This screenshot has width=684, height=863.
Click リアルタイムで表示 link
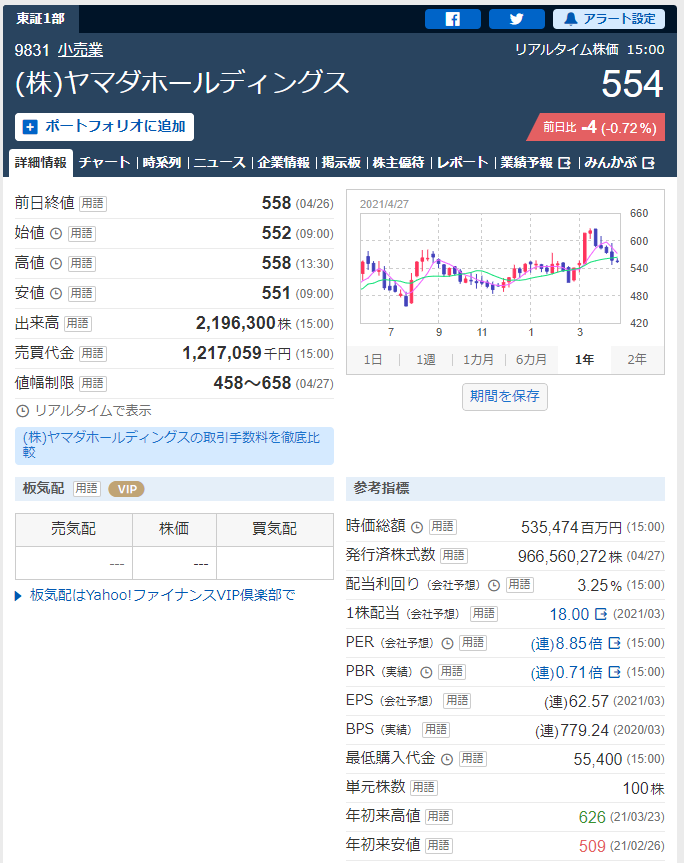tap(84, 411)
